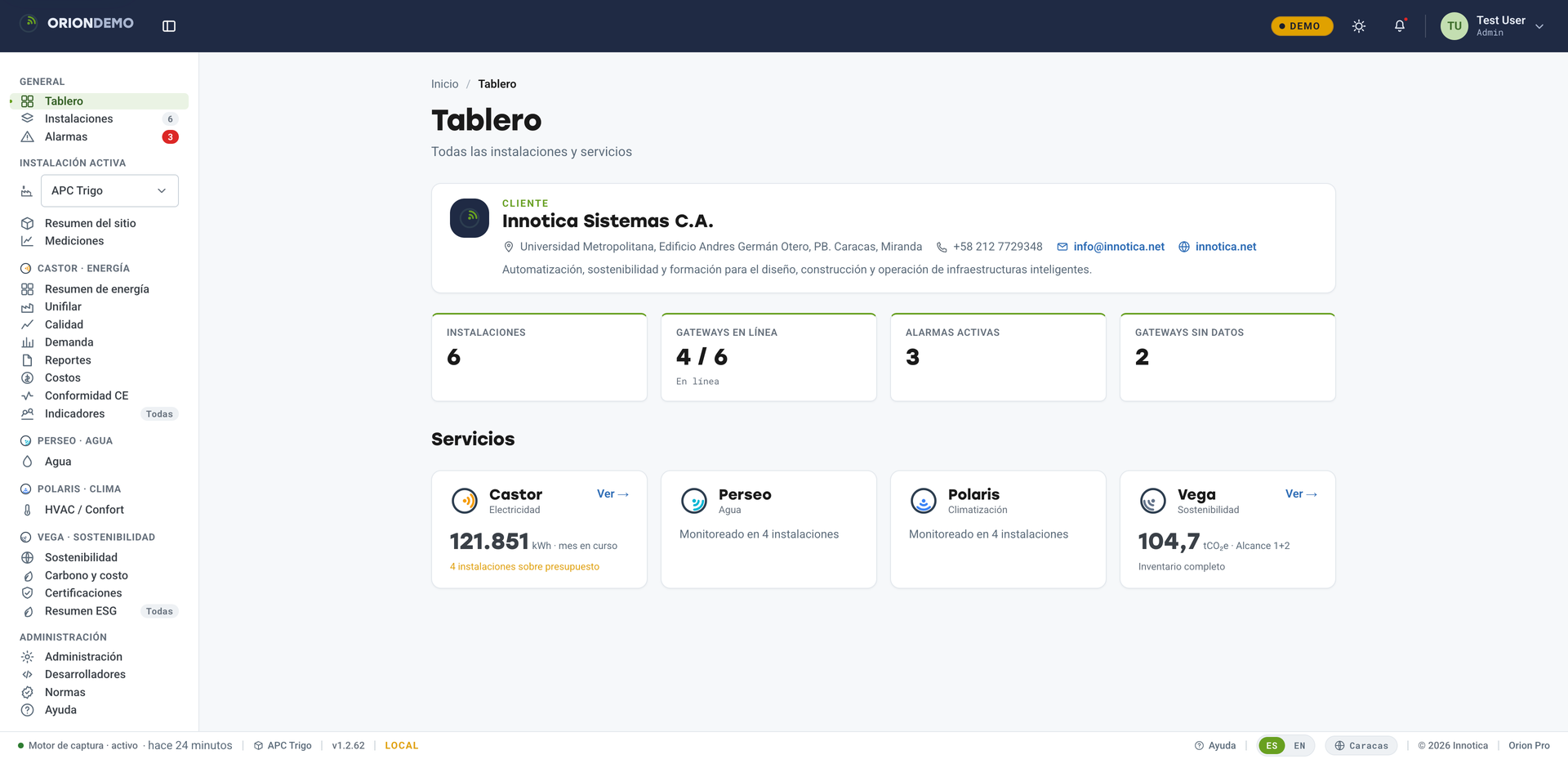This screenshot has width=1568, height=759.
Task: Click the info@innotica.net email link
Action: tap(1119, 247)
